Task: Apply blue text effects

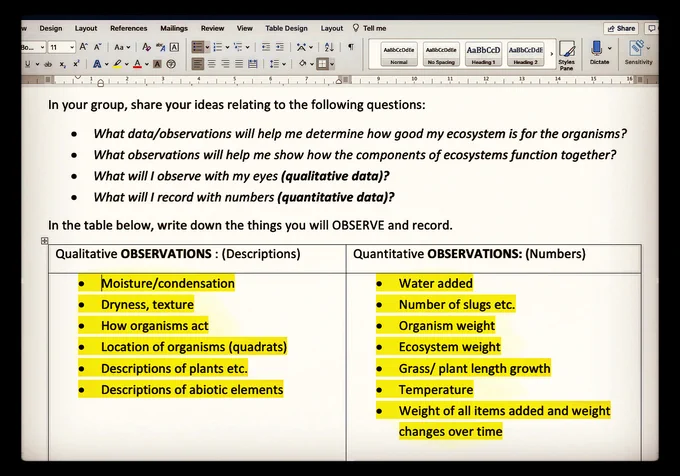Action: [97, 64]
